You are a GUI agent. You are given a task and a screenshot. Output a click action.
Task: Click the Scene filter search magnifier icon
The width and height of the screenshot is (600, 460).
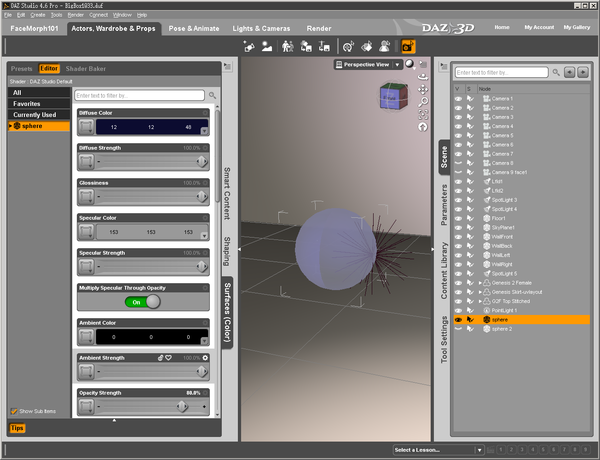[x=556, y=72]
